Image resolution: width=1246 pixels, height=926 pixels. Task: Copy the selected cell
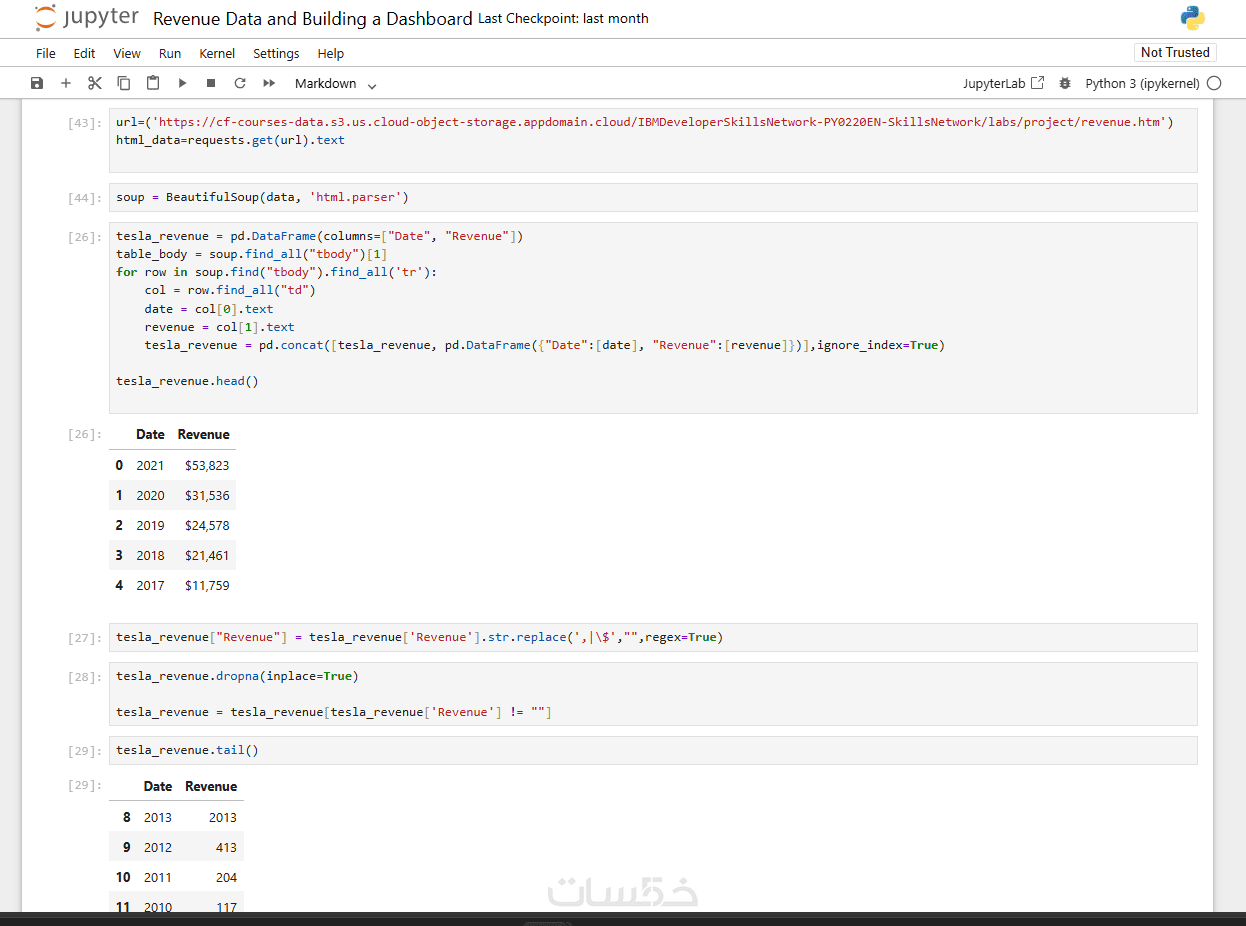coord(124,84)
